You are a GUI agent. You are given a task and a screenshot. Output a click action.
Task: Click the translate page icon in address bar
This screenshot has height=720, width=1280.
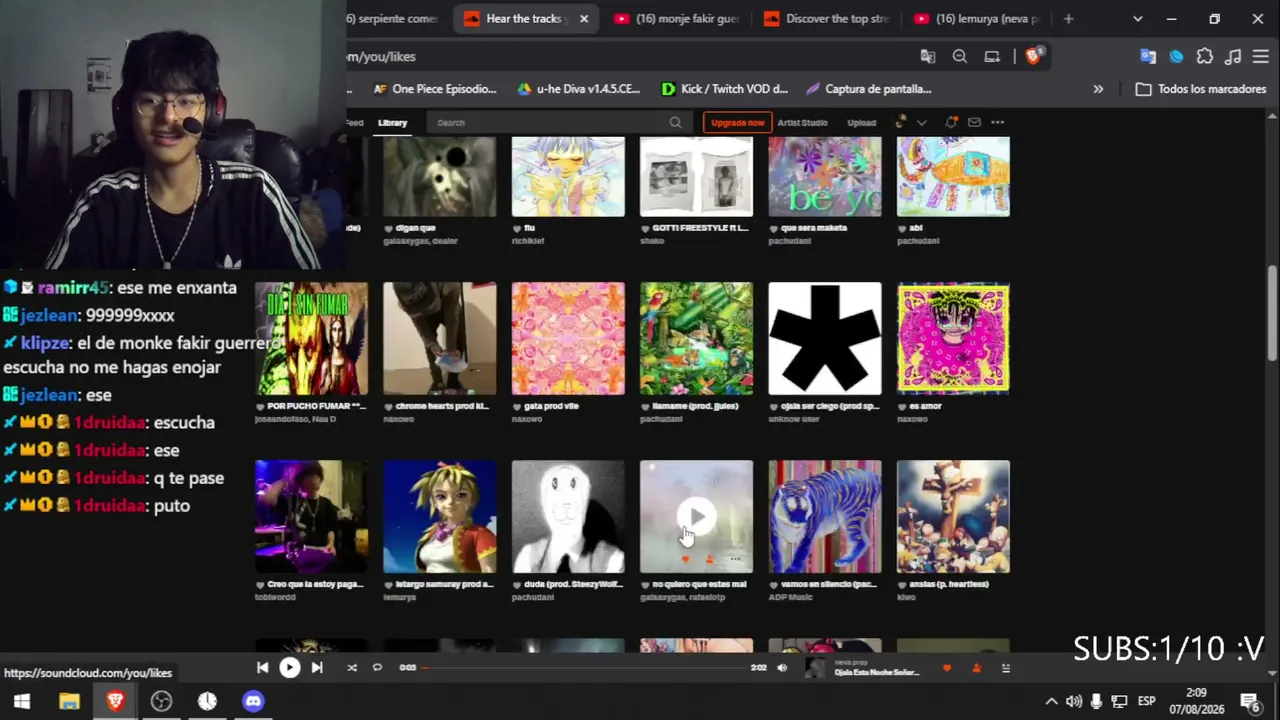(x=928, y=57)
